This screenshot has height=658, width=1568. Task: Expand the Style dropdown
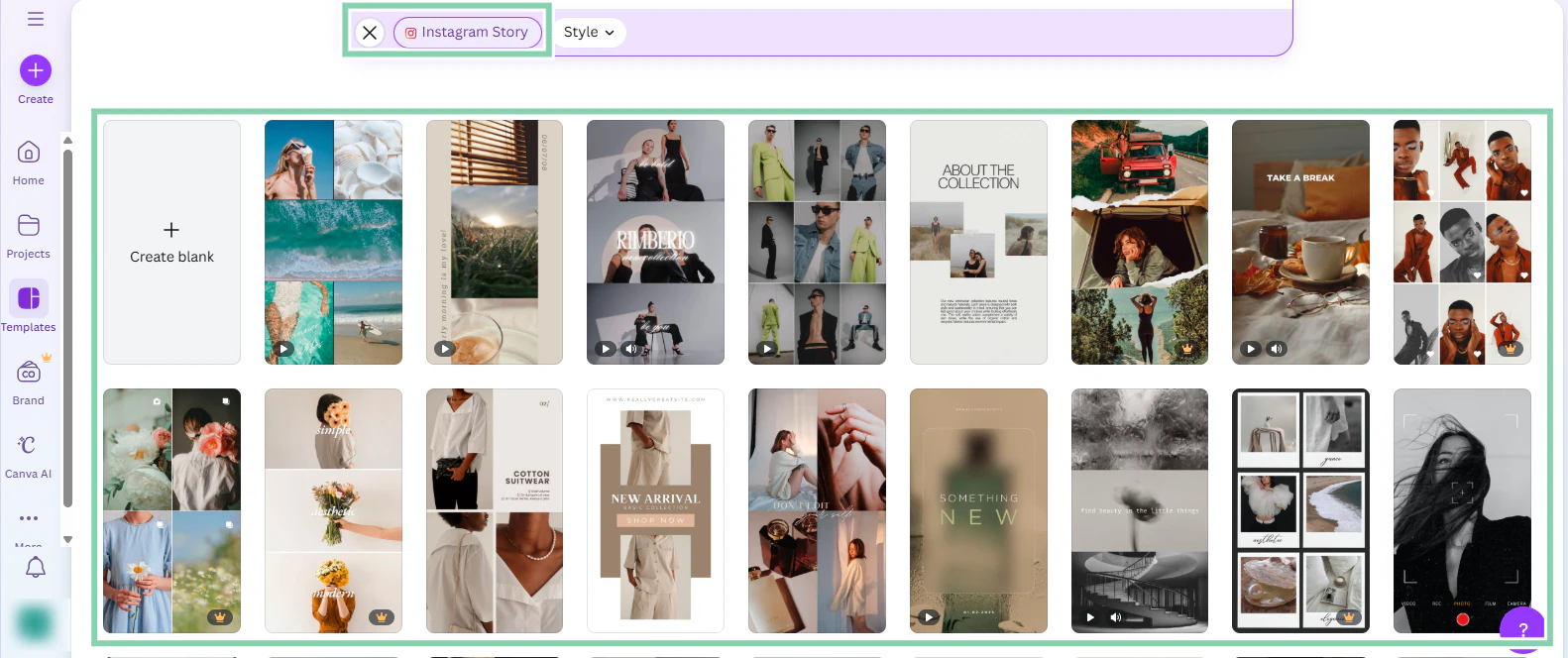pyautogui.click(x=589, y=32)
